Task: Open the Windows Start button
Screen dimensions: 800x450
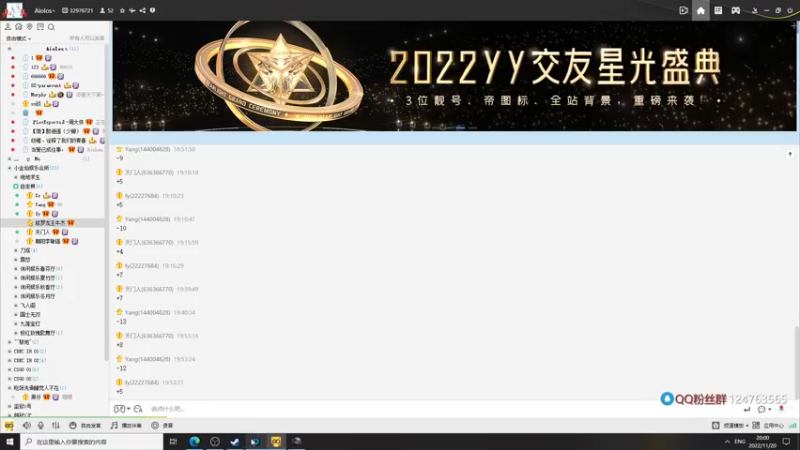Action: [x=10, y=441]
